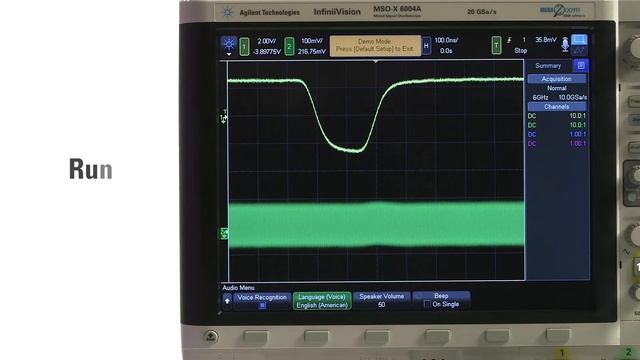Tap the 10.0GSa/s sample rate
This screenshot has width=640, height=360.
573,98
